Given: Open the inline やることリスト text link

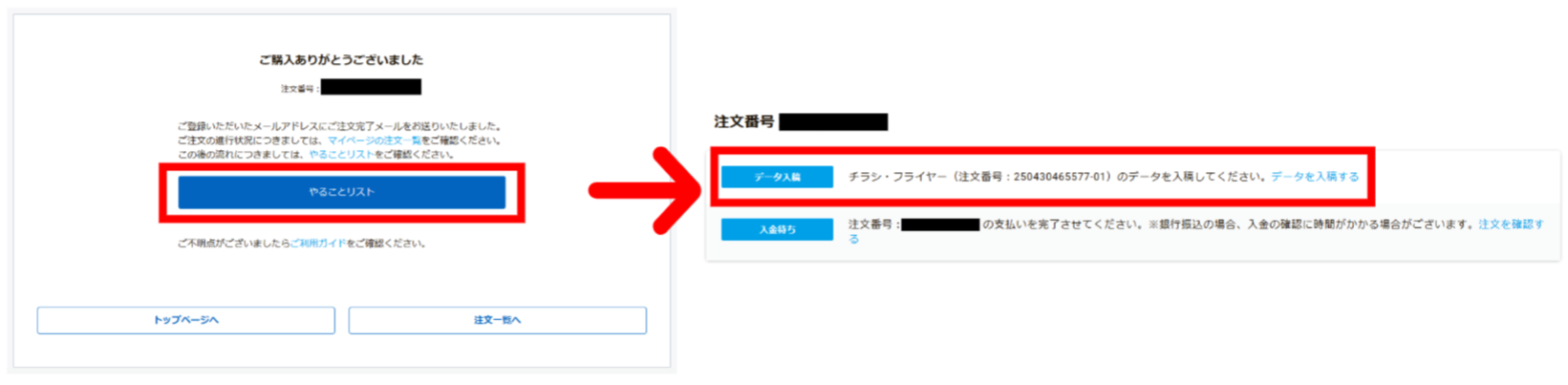Looking at the screenshot, I should click(x=341, y=155).
